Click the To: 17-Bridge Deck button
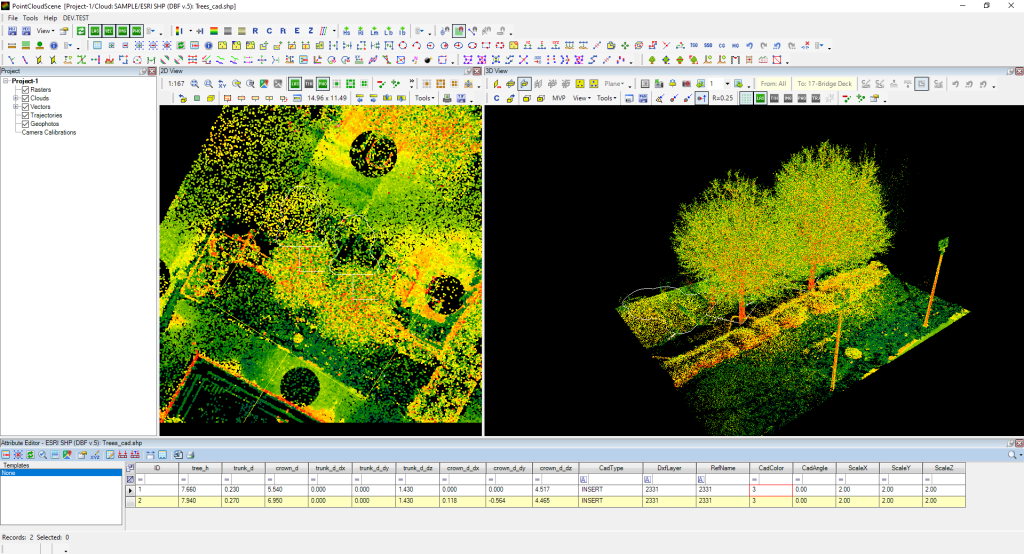 pyautogui.click(x=824, y=84)
